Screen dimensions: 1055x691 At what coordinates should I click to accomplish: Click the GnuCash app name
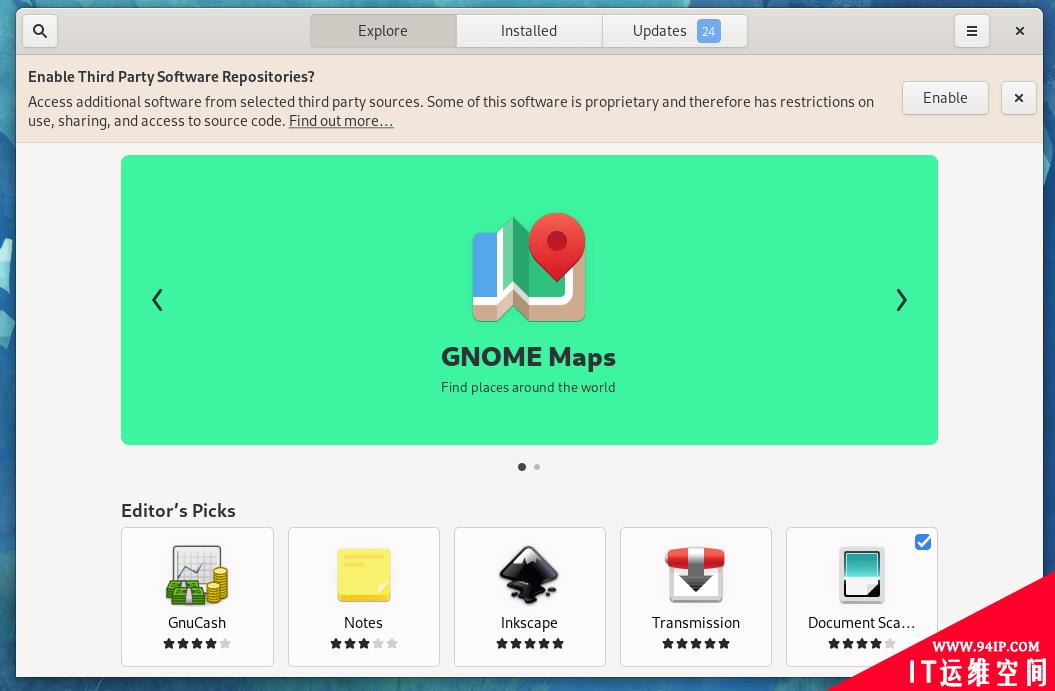(x=197, y=623)
